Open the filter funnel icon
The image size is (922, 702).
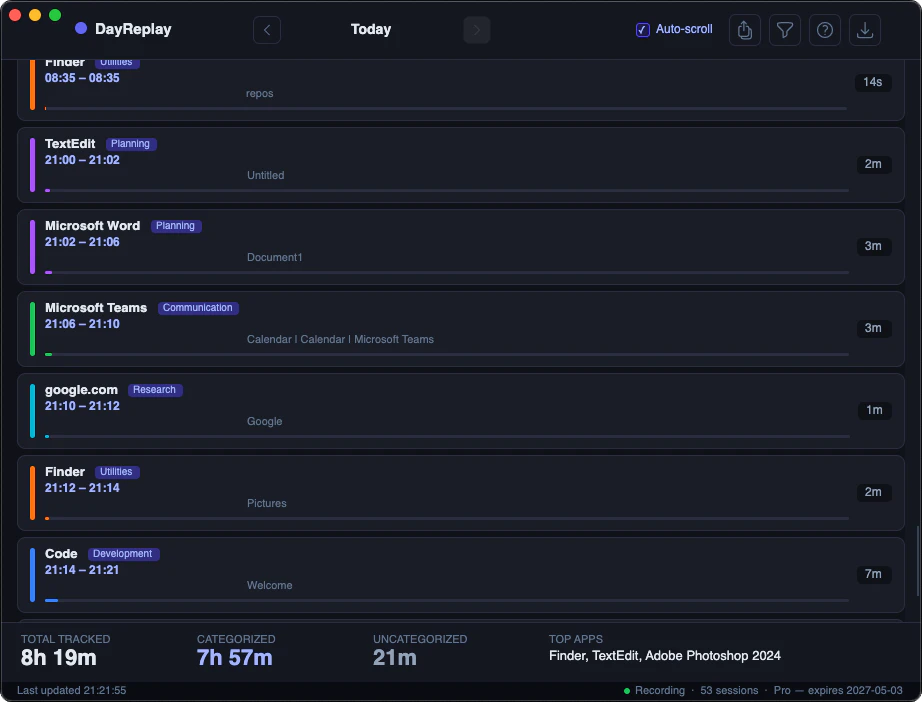point(784,29)
